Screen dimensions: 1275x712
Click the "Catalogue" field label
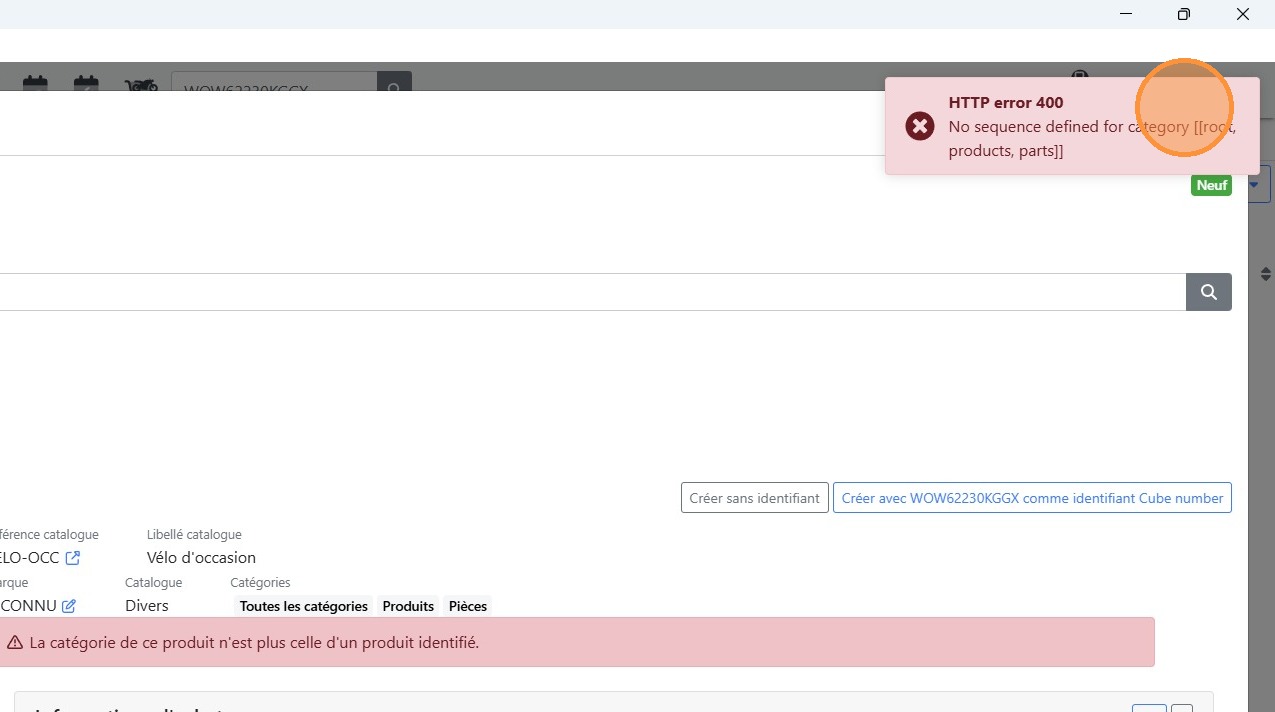tap(153, 582)
